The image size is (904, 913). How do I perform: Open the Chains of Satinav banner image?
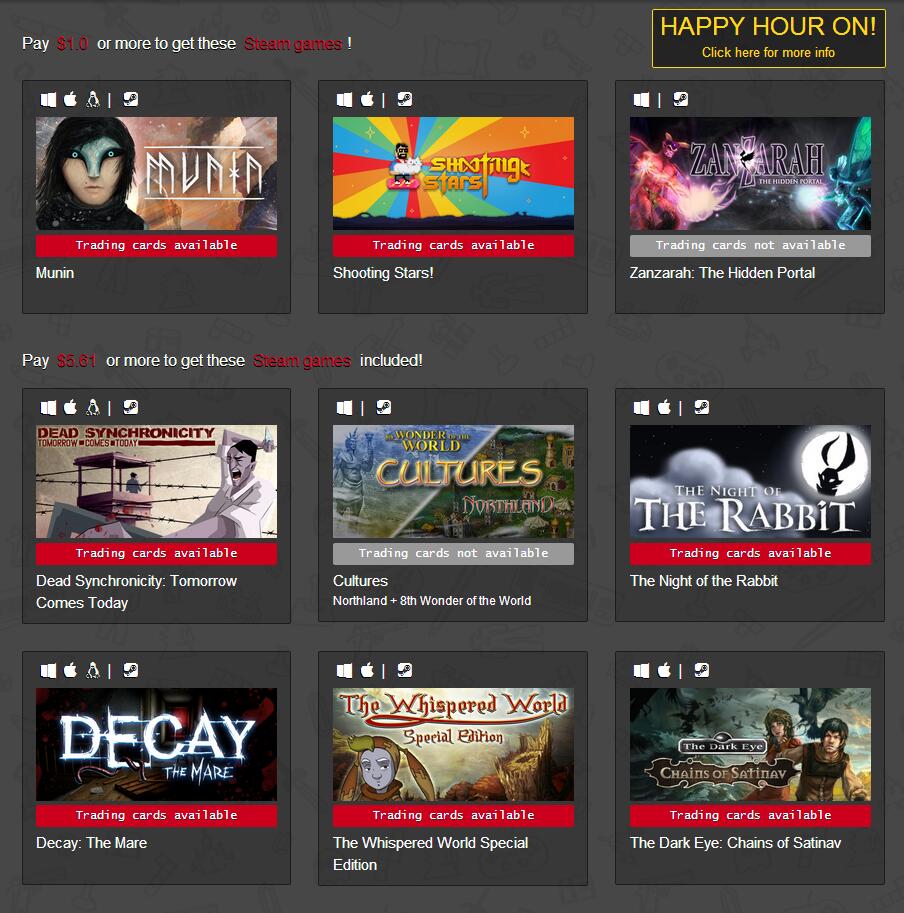(750, 745)
